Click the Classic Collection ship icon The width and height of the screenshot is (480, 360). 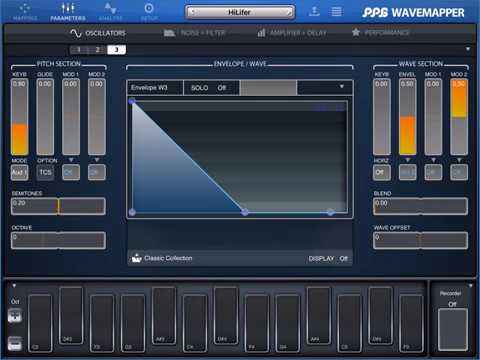[136, 258]
